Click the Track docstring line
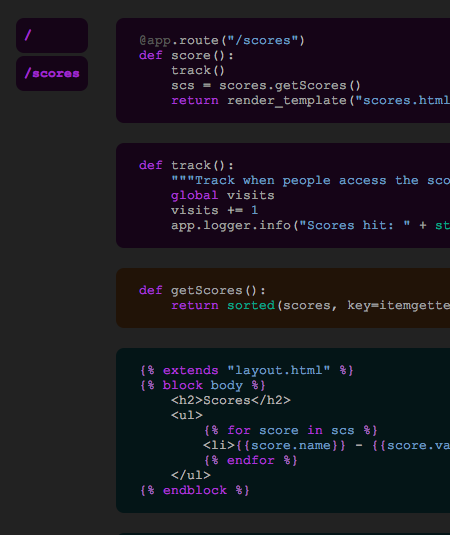This screenshot has width=450, height=535. pos(310,180)
